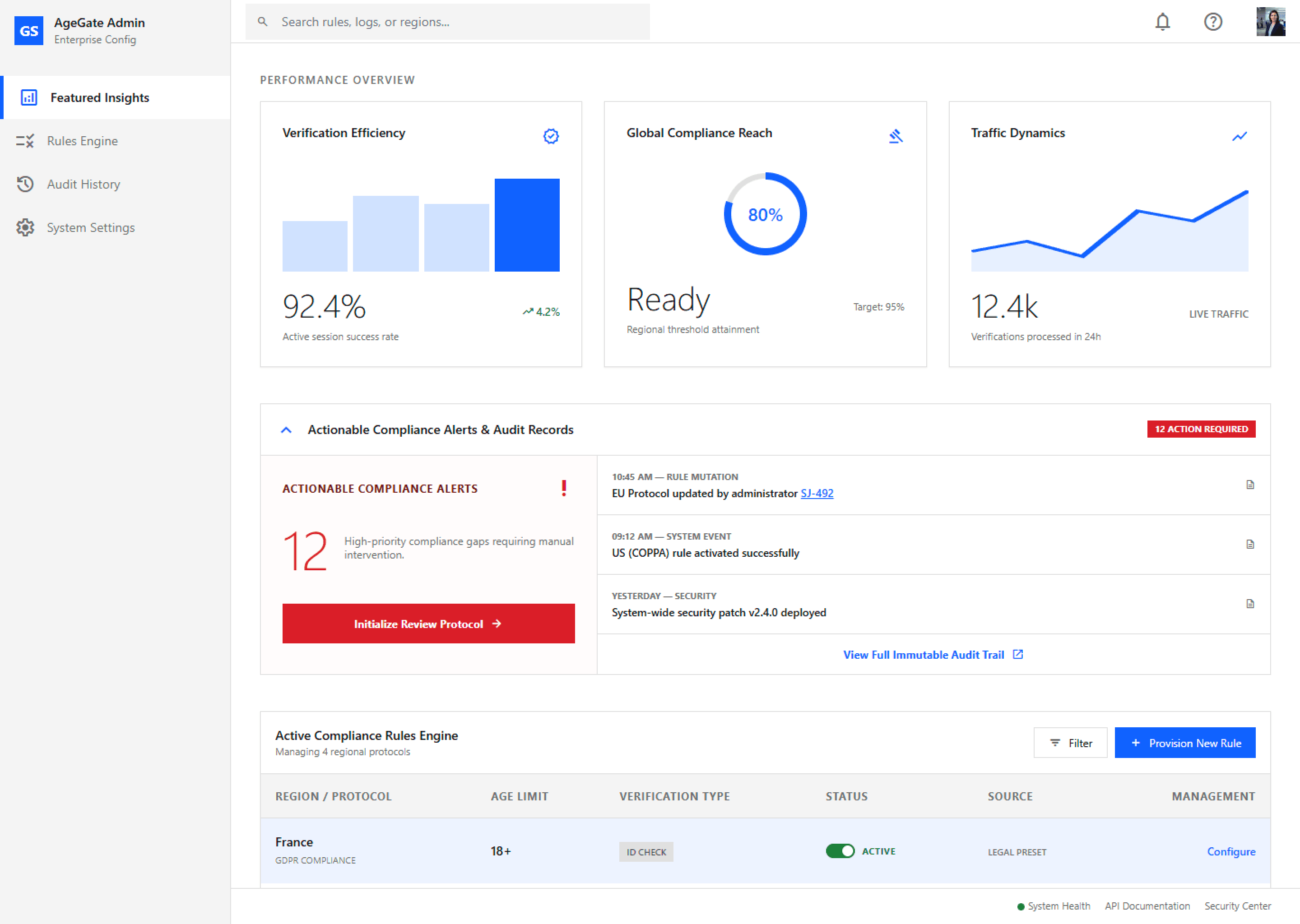Open document icon for EU Protocol entry
The height and width of the screenshot is (924, 1300).
1250,485
